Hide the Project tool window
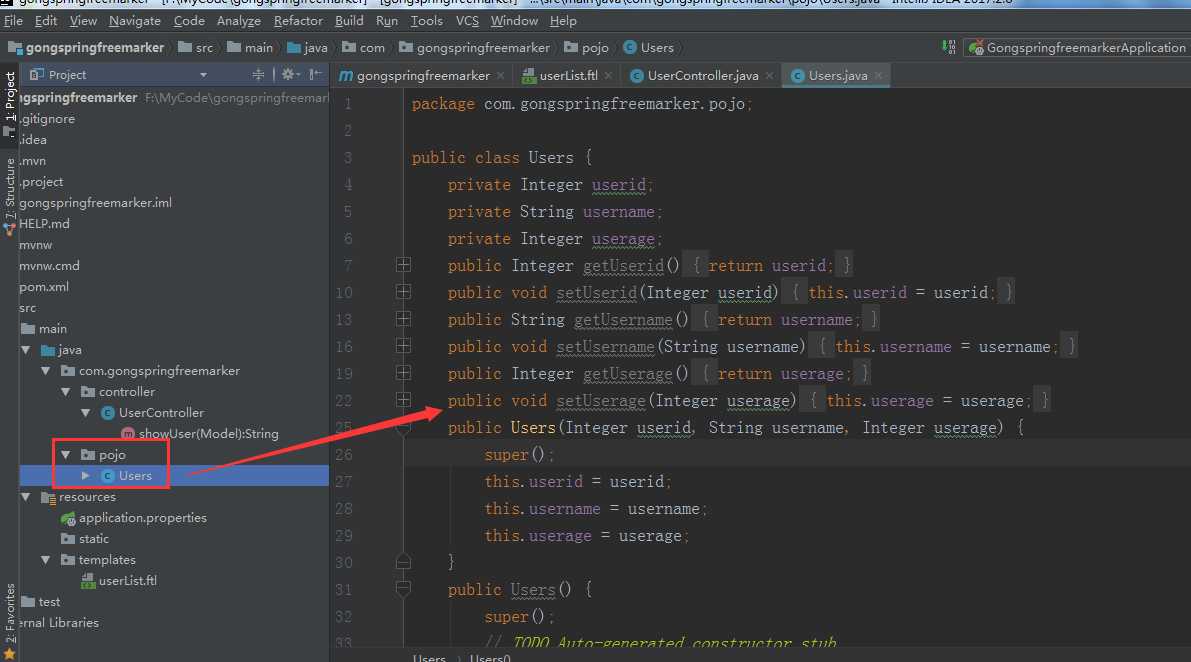Viewport: 1191px width, 662px height. (316, 74)
